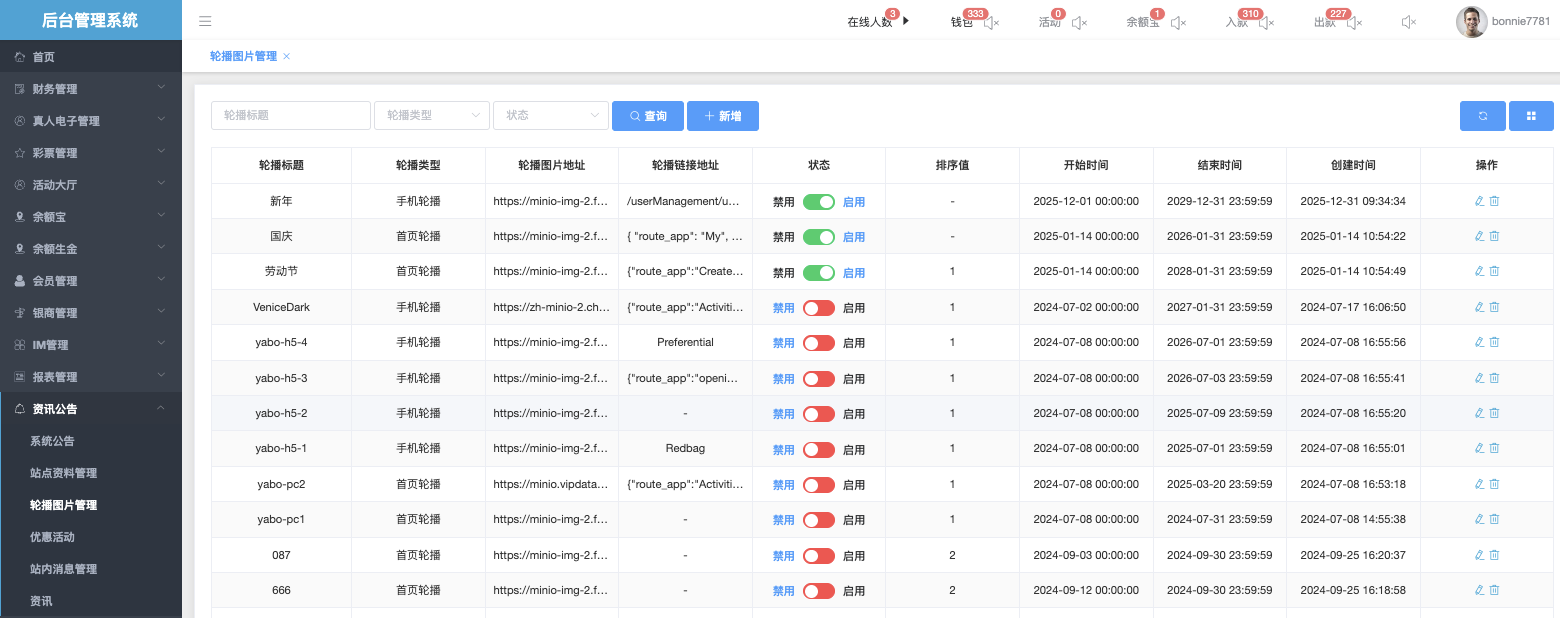This screenshot has height=618, width=1560.
Task: Click the refresh icon button
Action: (1482, 116)
